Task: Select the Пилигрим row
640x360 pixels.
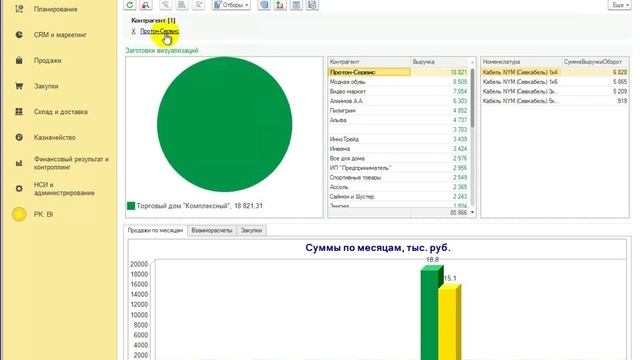Action: tap(398, 111)
